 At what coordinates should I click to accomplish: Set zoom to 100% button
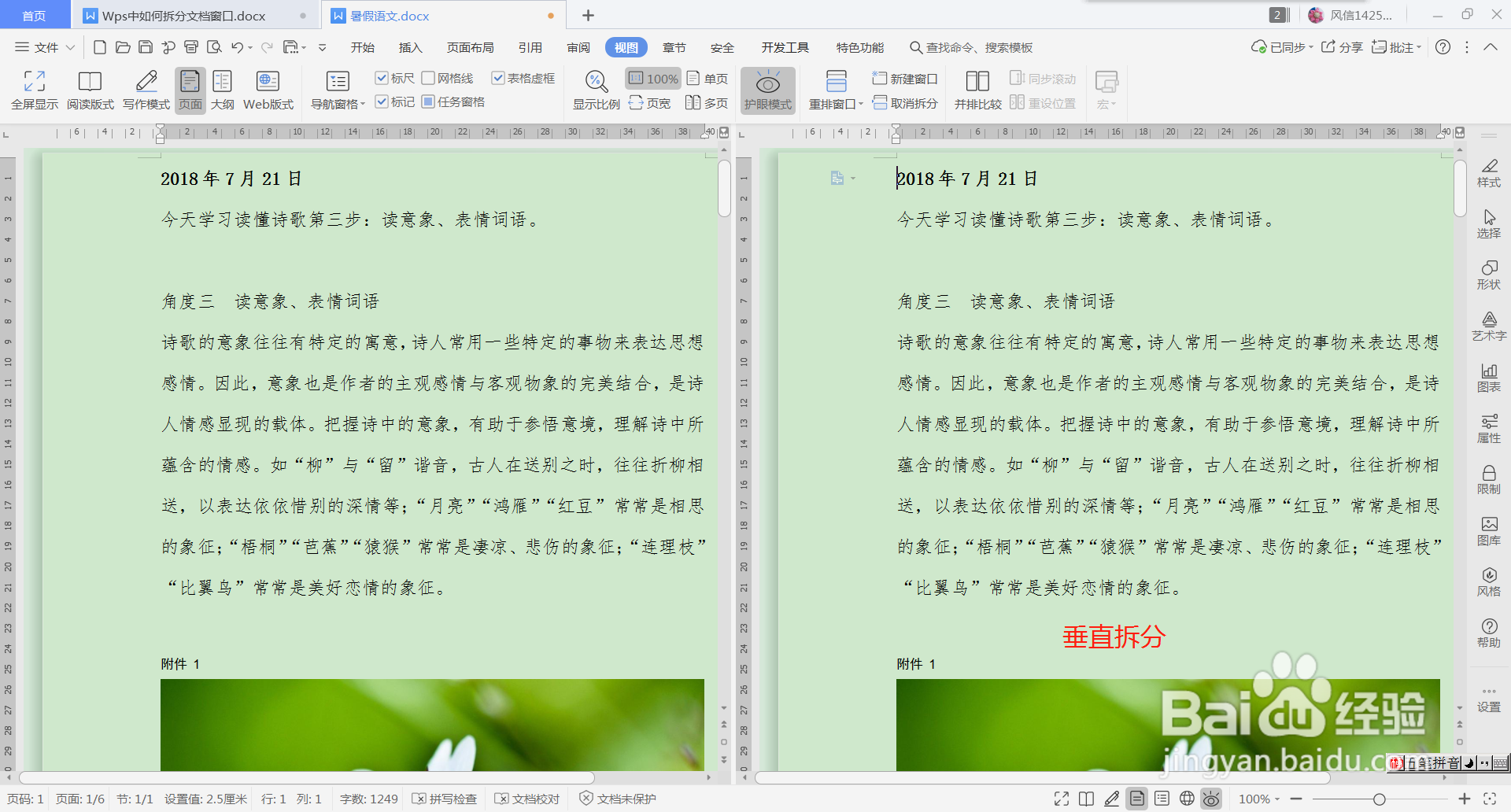pyautogui.click(x=653, y=79)
